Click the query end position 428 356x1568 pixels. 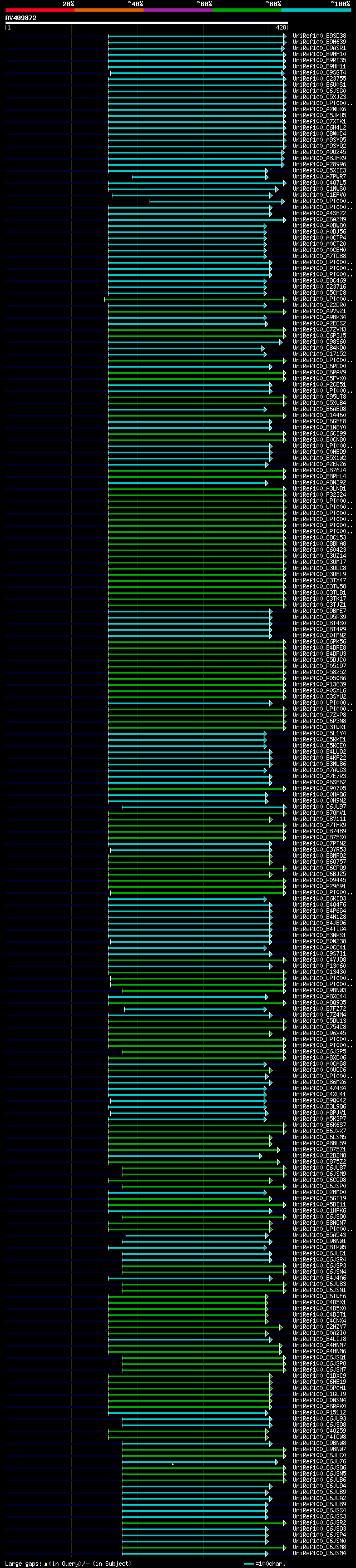coord(280,27)
